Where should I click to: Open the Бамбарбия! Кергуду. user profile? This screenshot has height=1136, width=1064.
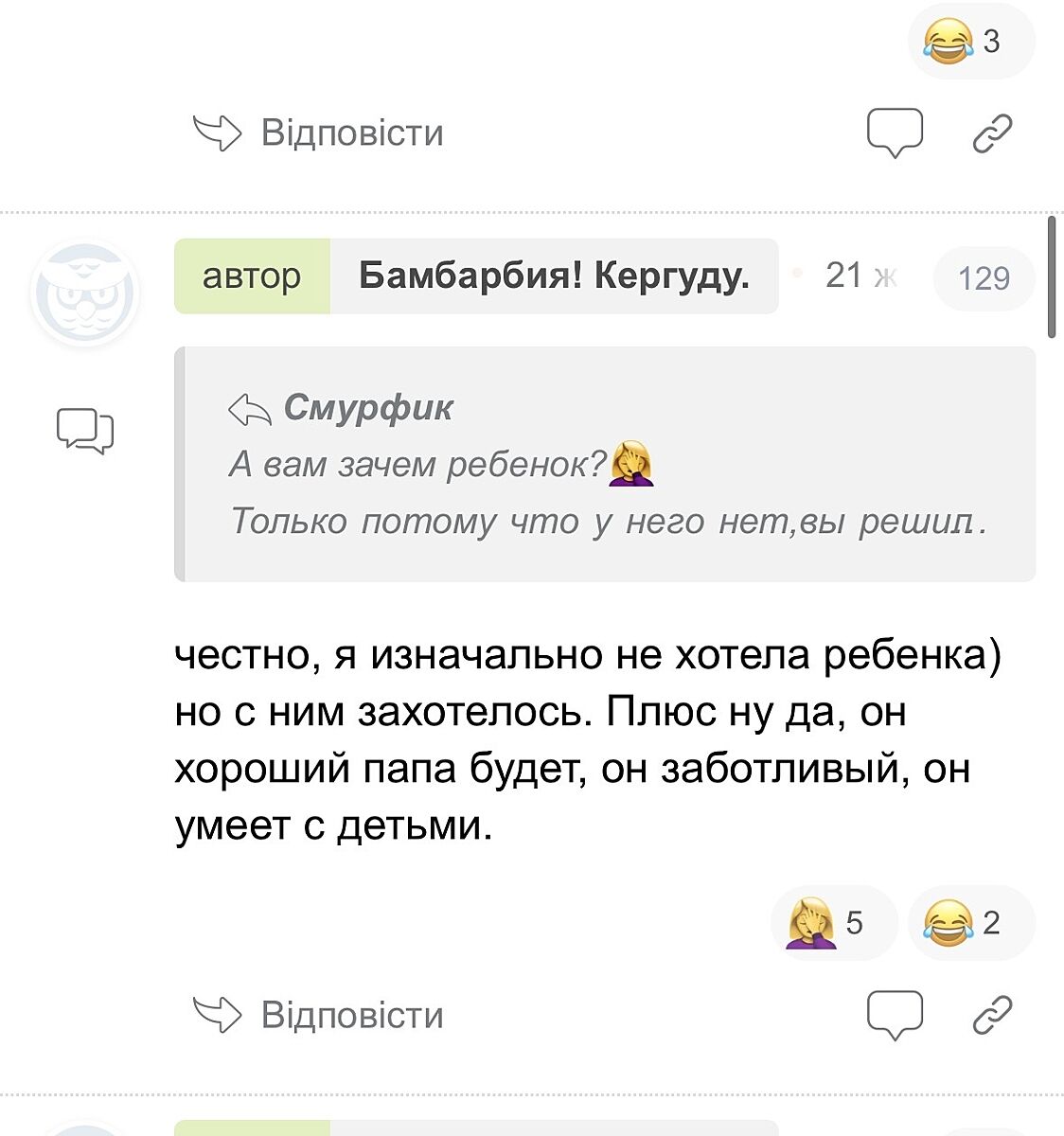[x=554, y=276]
